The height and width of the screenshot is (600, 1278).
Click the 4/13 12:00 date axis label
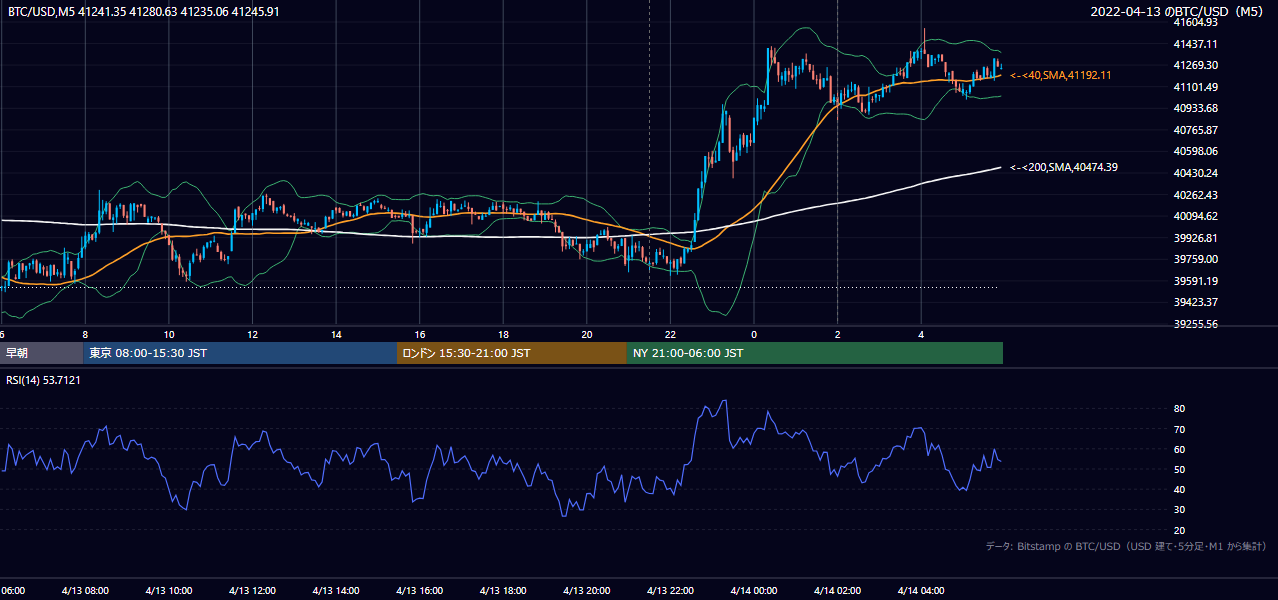pyautogui.click(x=252, y=590)
